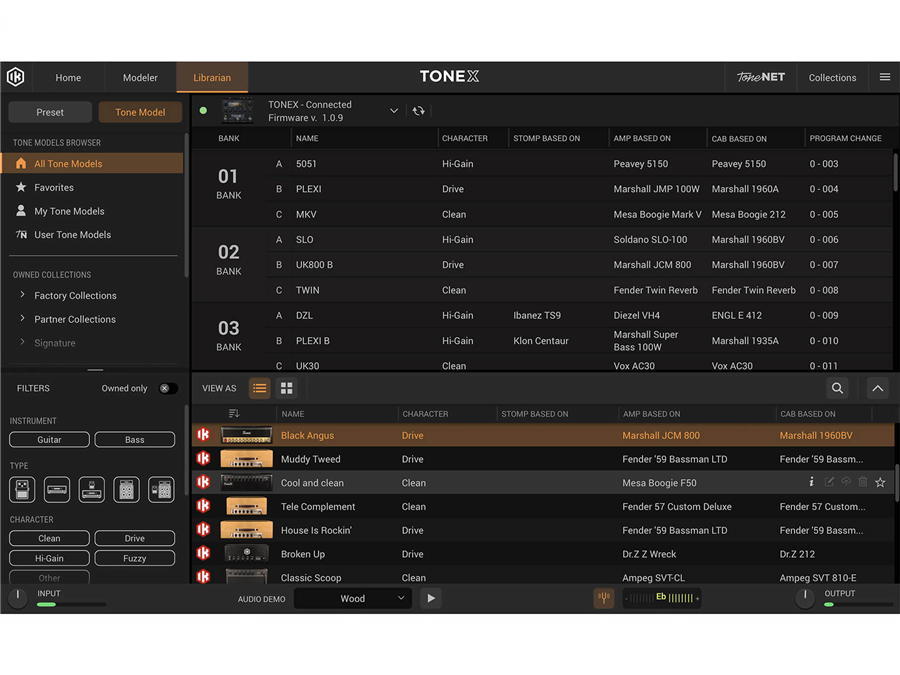Click the refresh sync icon next to TONEX device
Viewport: 900px width, 675px height.
(418, 111)
